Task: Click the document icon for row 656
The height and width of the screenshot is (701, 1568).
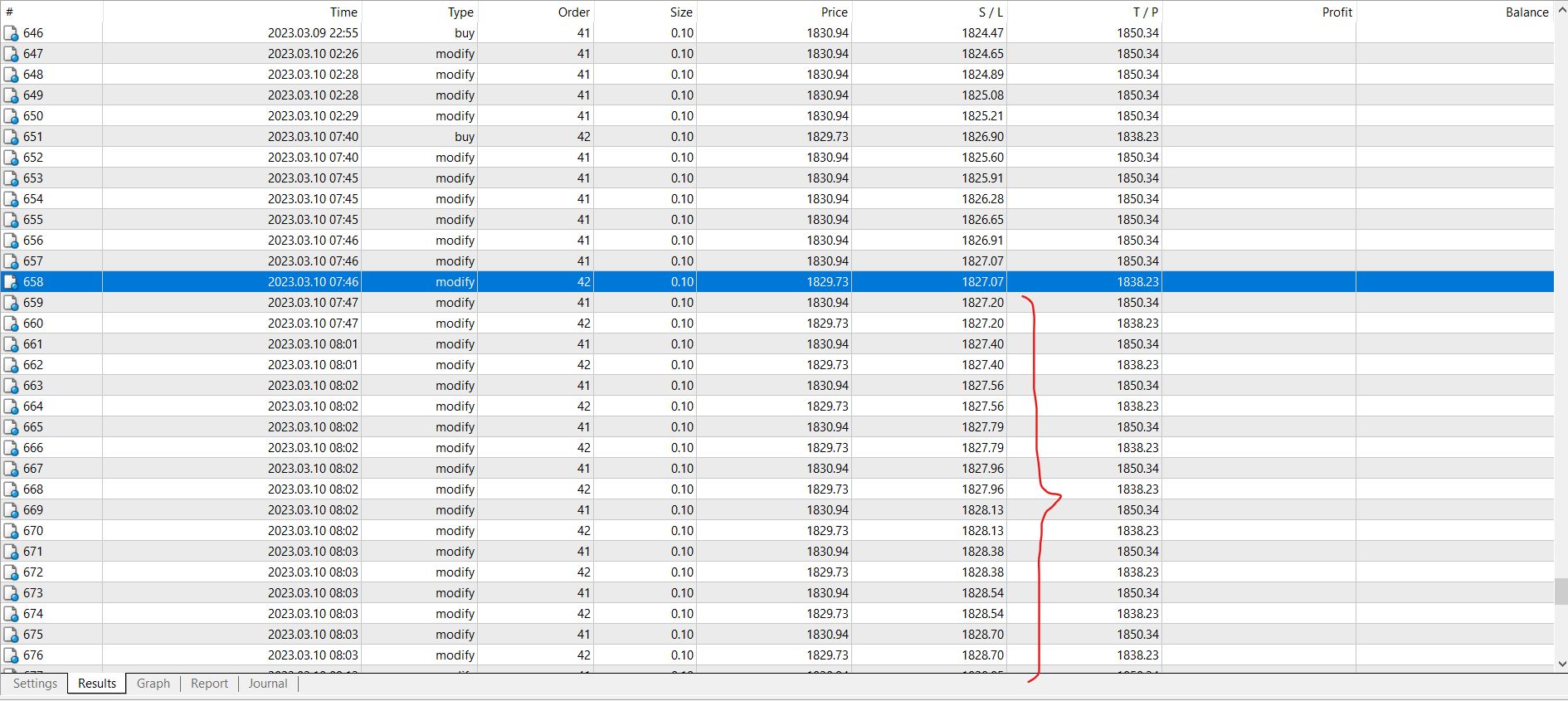Action: 11,241
